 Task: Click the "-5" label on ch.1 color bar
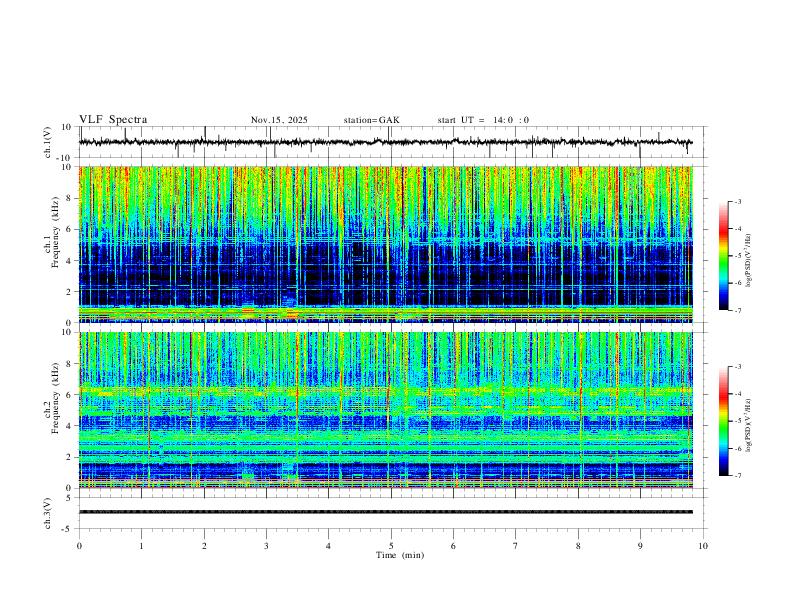738,256
